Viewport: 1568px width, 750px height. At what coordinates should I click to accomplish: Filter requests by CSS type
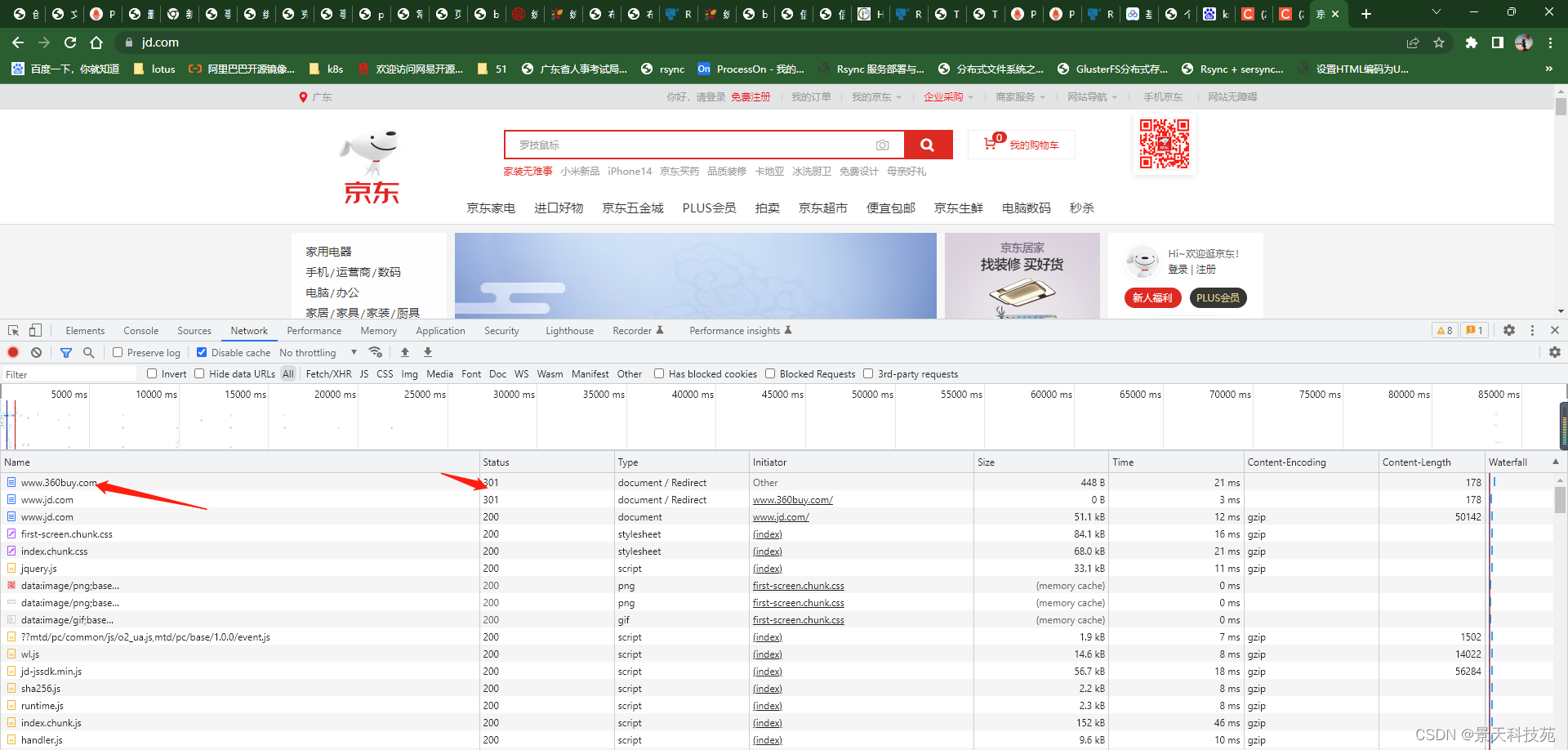coord(385,373)
